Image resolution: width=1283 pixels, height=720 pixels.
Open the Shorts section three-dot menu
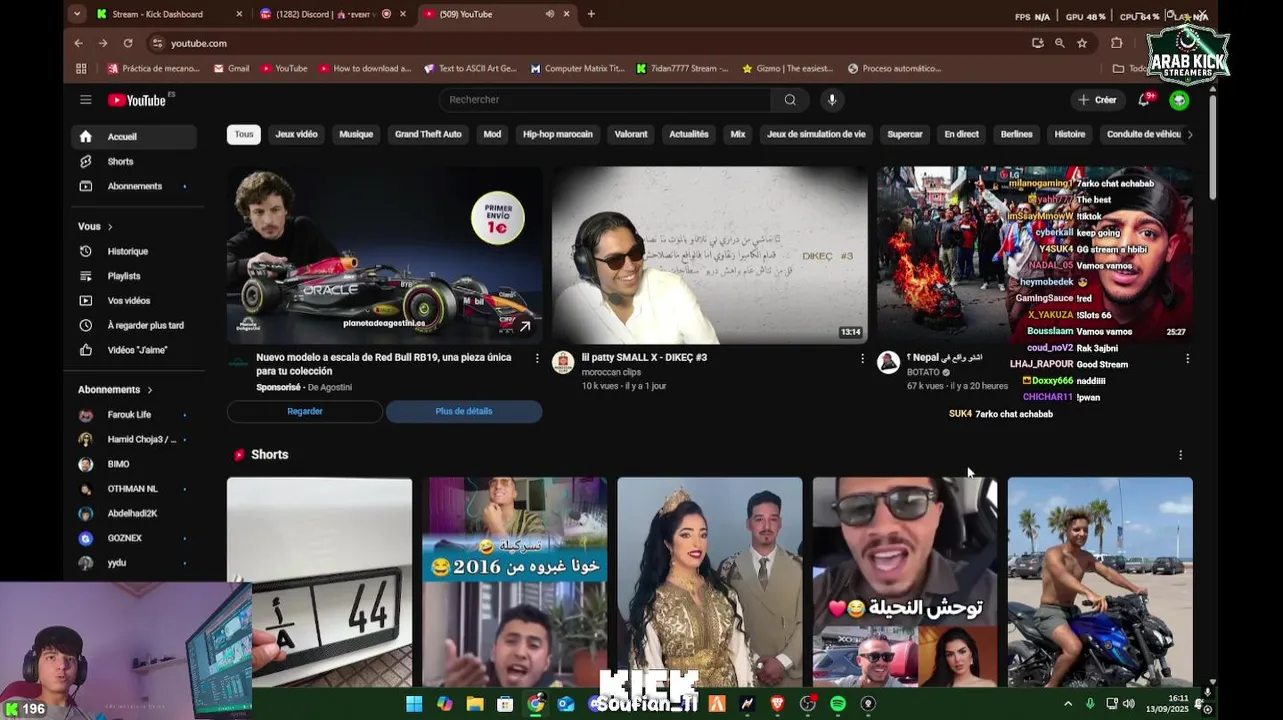pos(1180,455)
